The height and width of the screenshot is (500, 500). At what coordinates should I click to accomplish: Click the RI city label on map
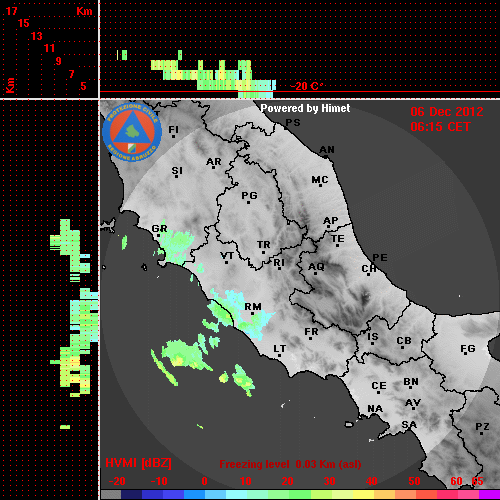pyautogui.click(x=279, y=263)
